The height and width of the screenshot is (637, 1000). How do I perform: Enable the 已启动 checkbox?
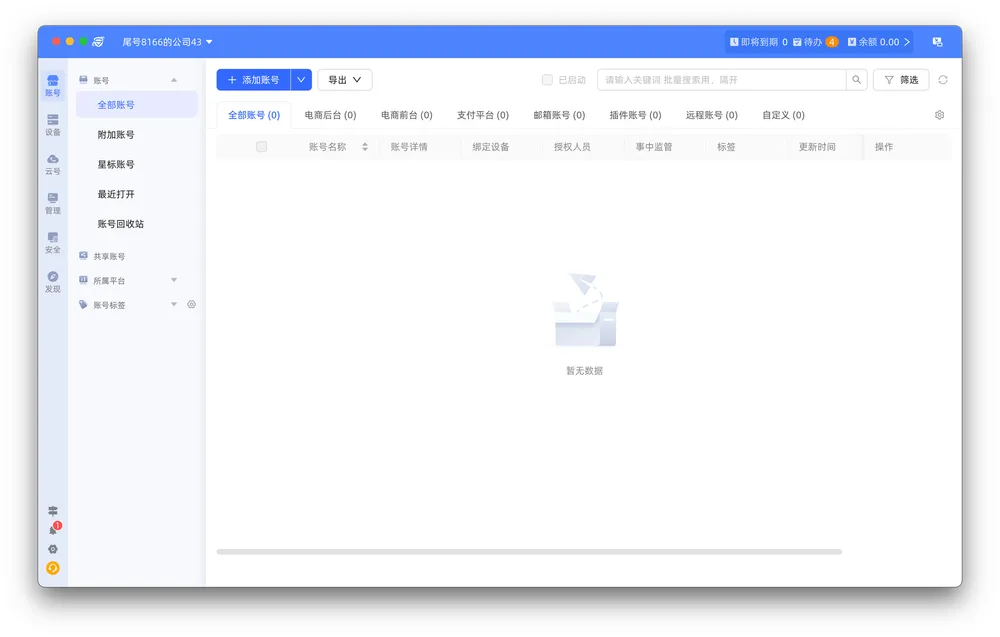[547, 80]
